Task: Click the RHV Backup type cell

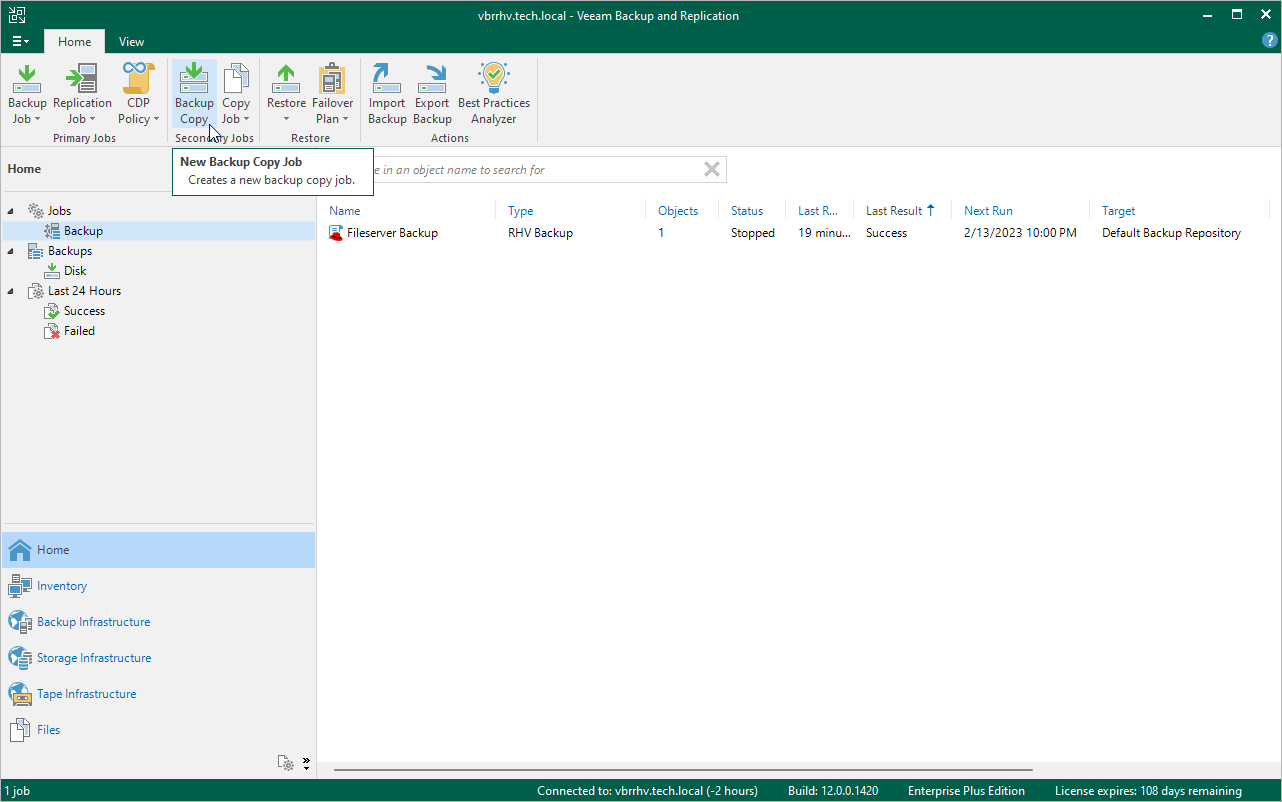Action: click(x=540, y=233)
